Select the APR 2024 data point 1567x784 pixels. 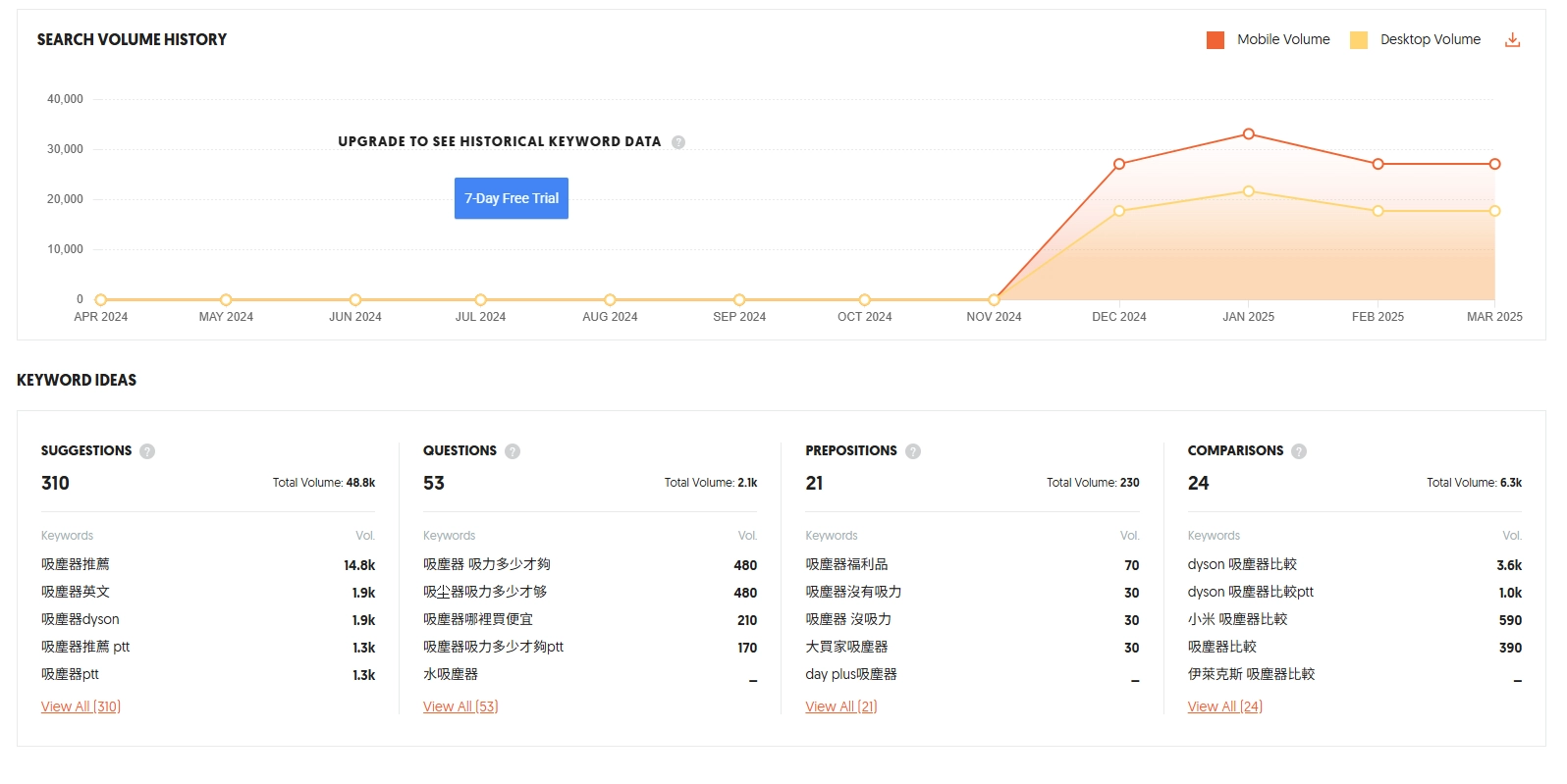click(x=101, y=299)
